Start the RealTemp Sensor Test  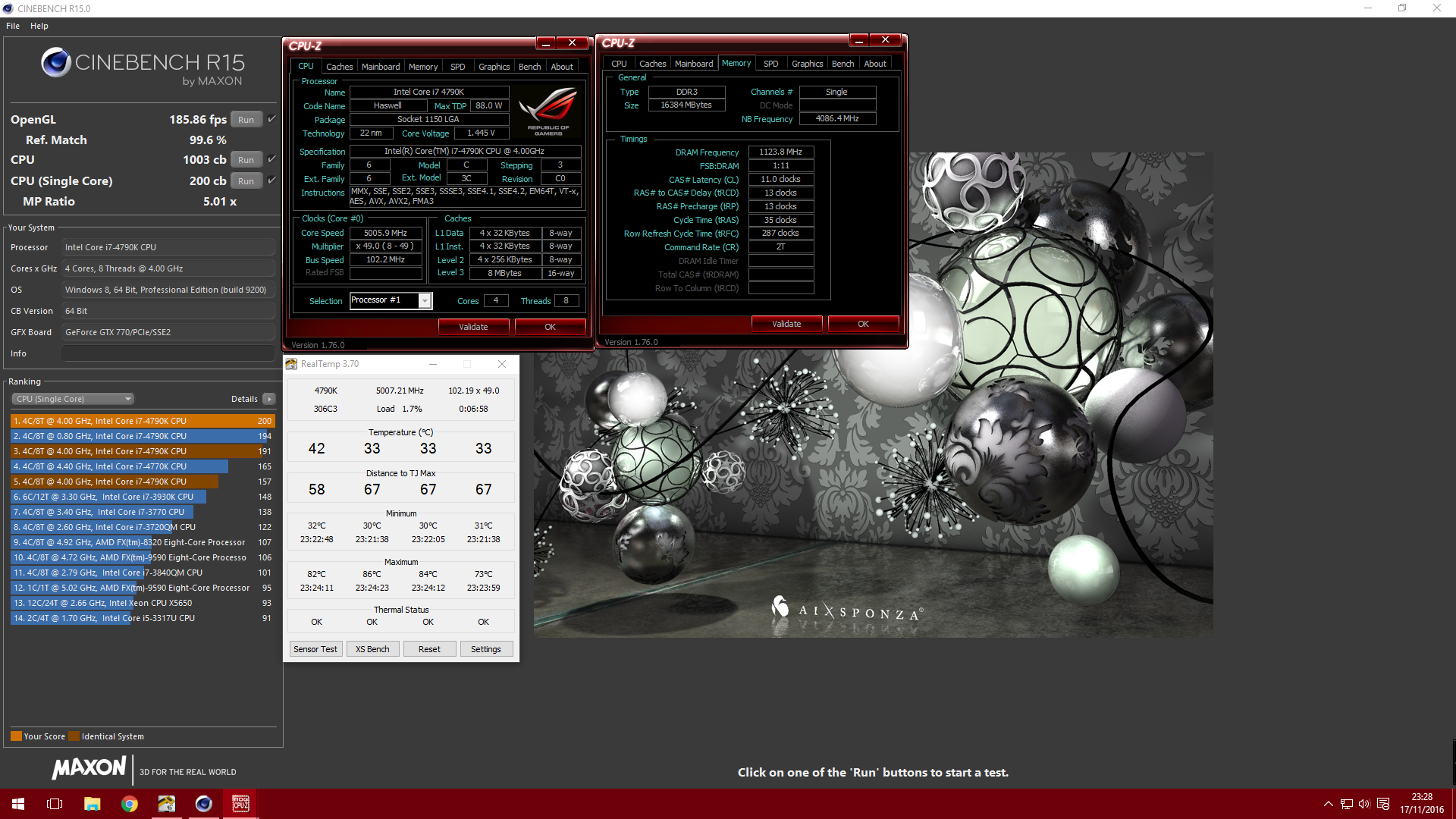[315, 649]
